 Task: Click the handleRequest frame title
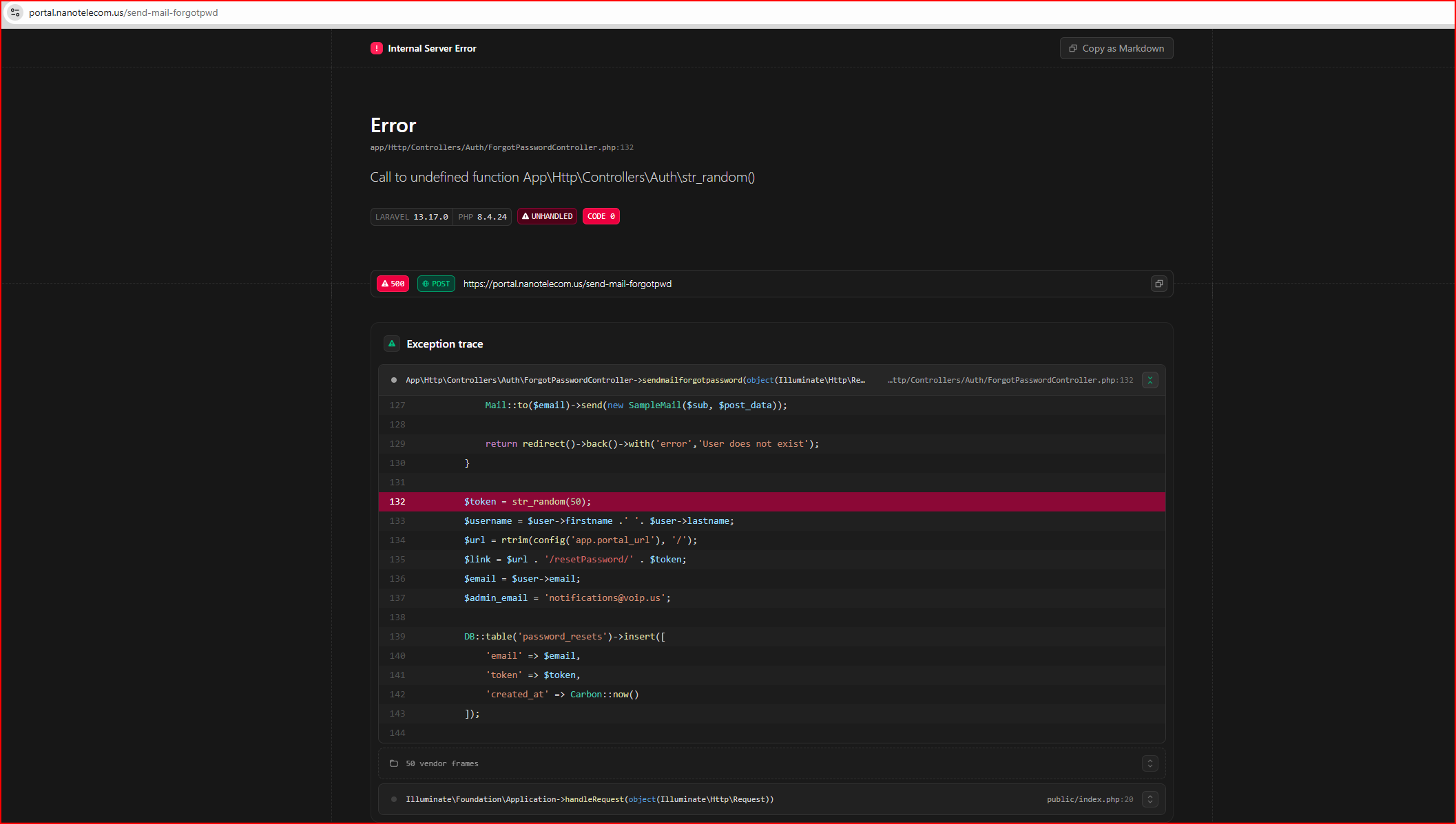point(590,799)
